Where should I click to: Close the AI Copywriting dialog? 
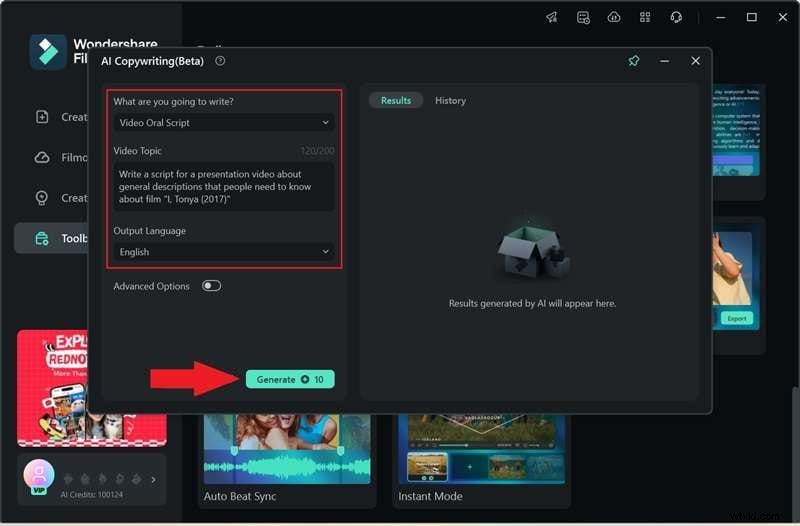(695, 61)
